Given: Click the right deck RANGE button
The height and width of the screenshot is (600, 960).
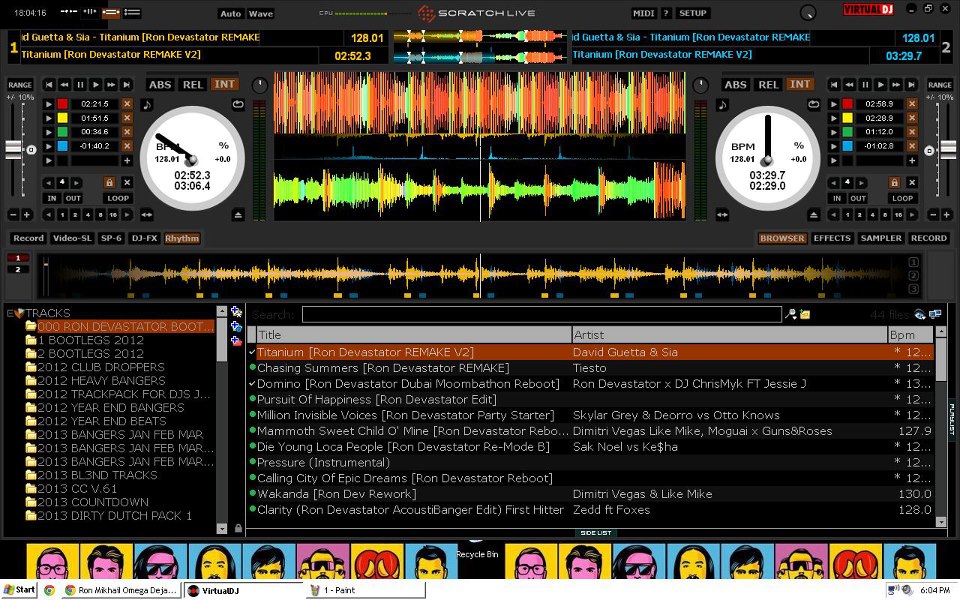Looking at the screenshot, I should (940, 85).
